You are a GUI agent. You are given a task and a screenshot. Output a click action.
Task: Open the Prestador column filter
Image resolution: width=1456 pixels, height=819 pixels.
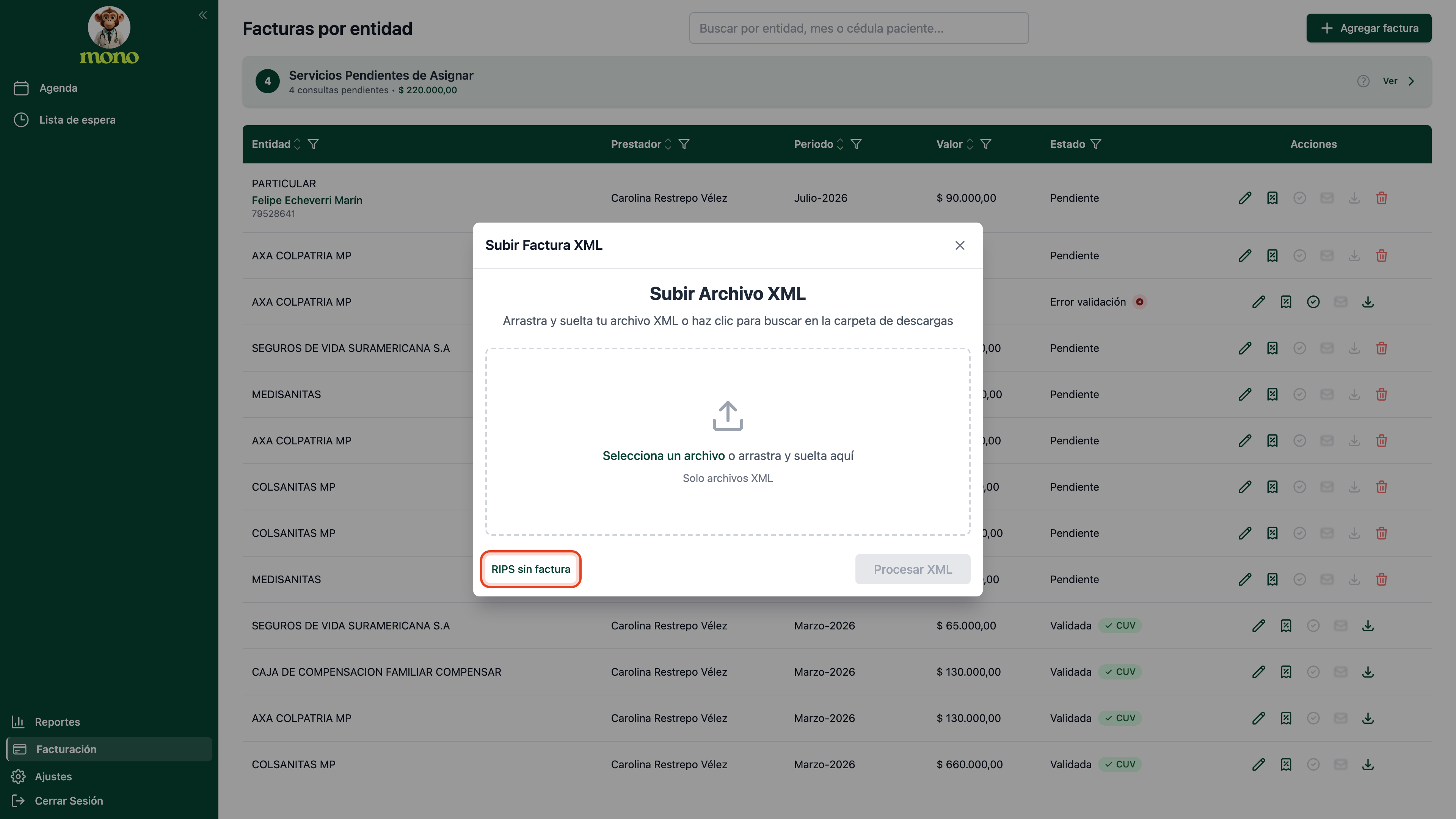click(684, 144)
